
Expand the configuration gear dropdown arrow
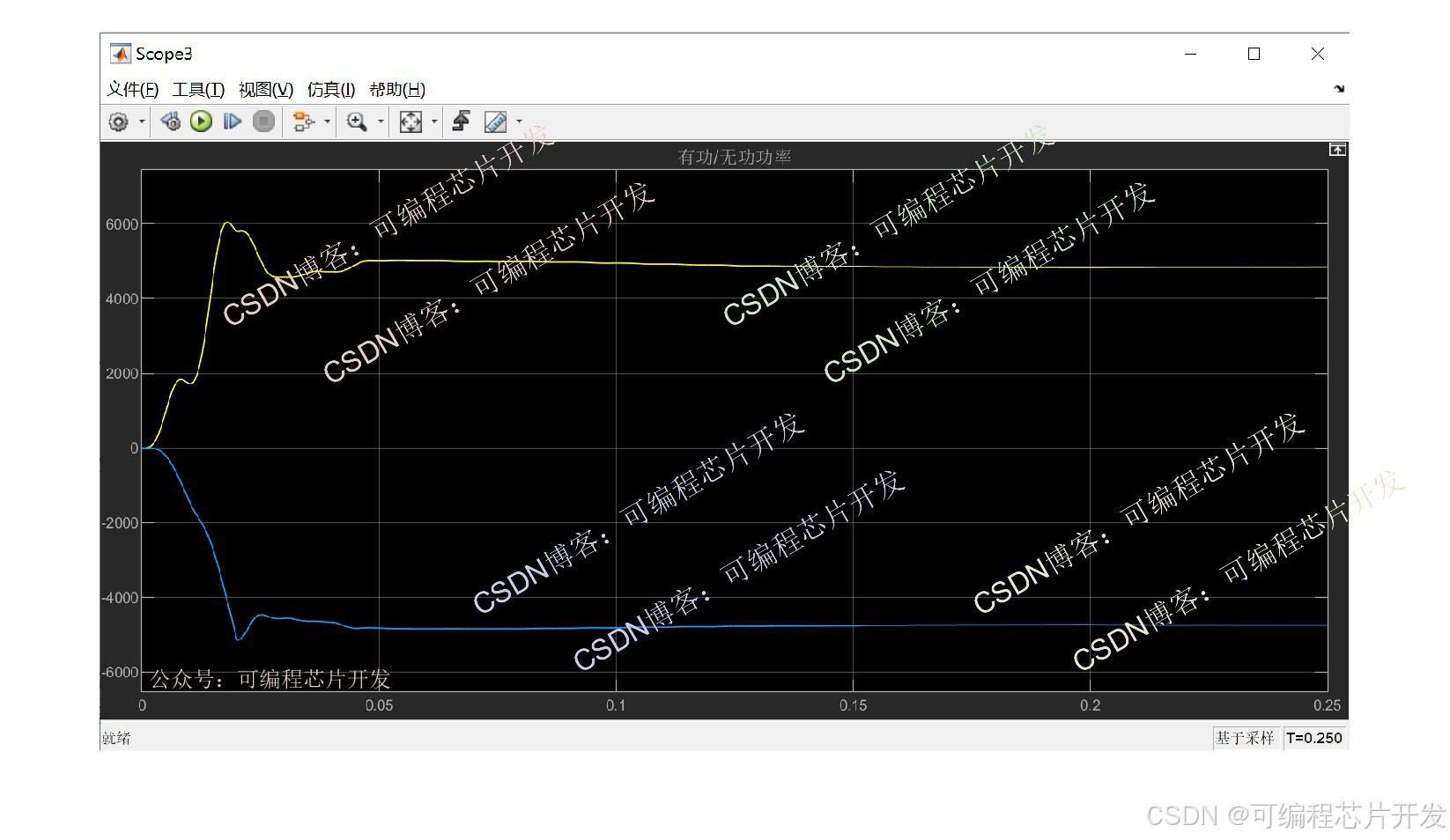pyautogui.click(x=142, y=122)
